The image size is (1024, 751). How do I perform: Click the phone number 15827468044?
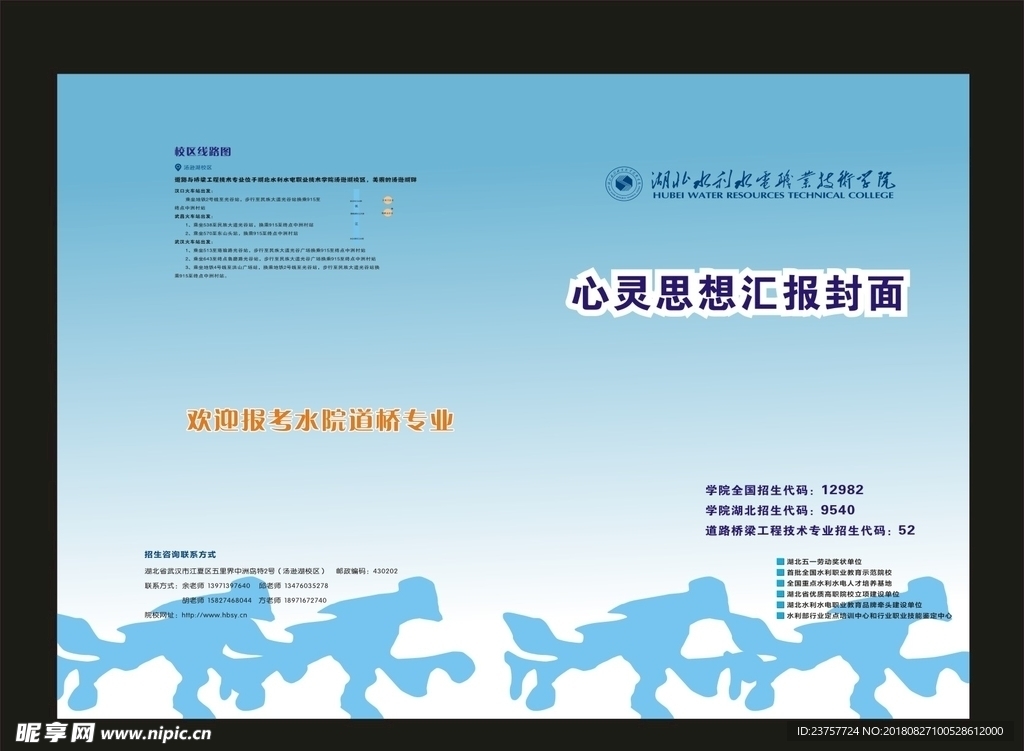coord(230,600)
